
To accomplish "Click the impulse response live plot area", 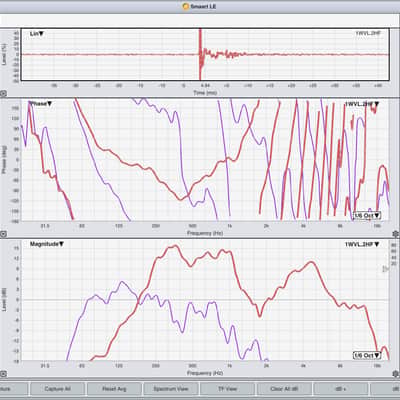I will (205, 54).
